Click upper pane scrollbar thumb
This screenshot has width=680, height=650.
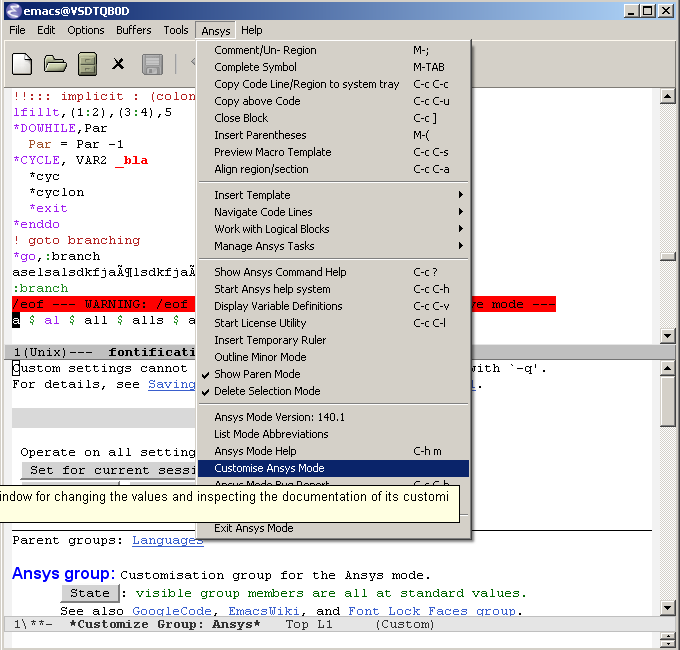pyautogui.click(x=667, y=257)
